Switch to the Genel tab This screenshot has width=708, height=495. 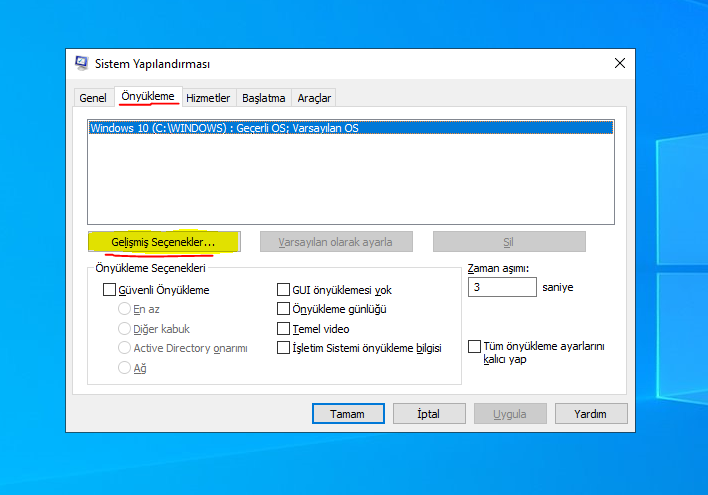93,98
